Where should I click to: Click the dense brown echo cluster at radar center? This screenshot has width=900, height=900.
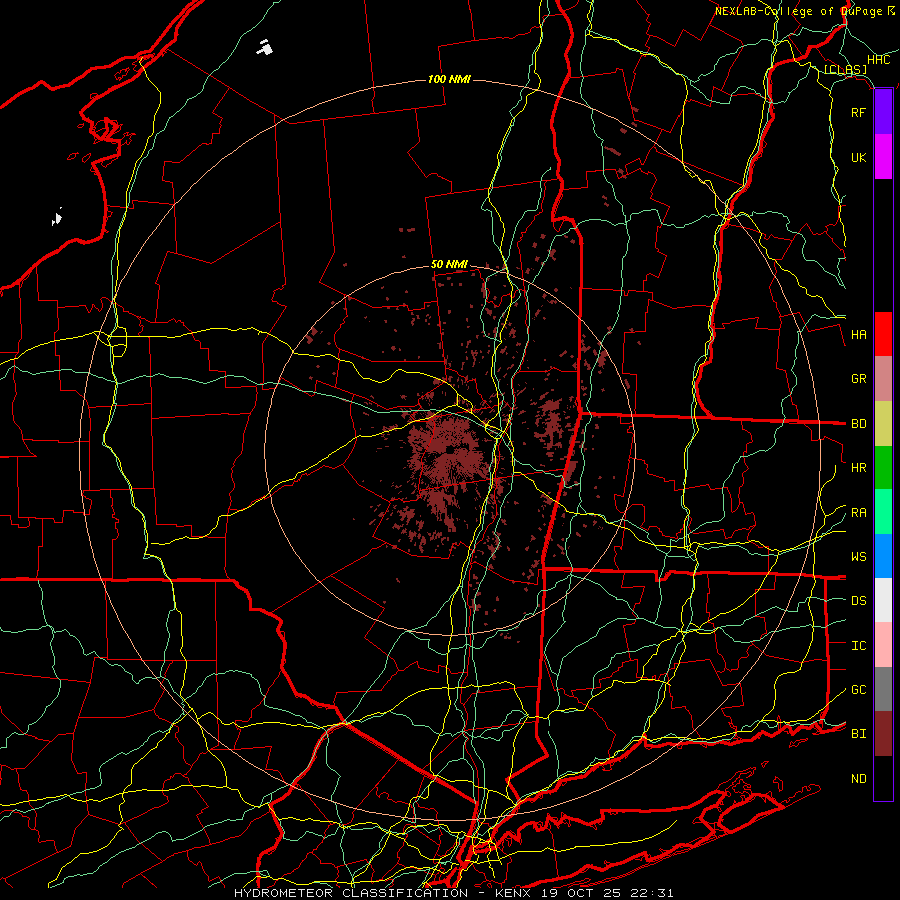[x=451, y=453]
